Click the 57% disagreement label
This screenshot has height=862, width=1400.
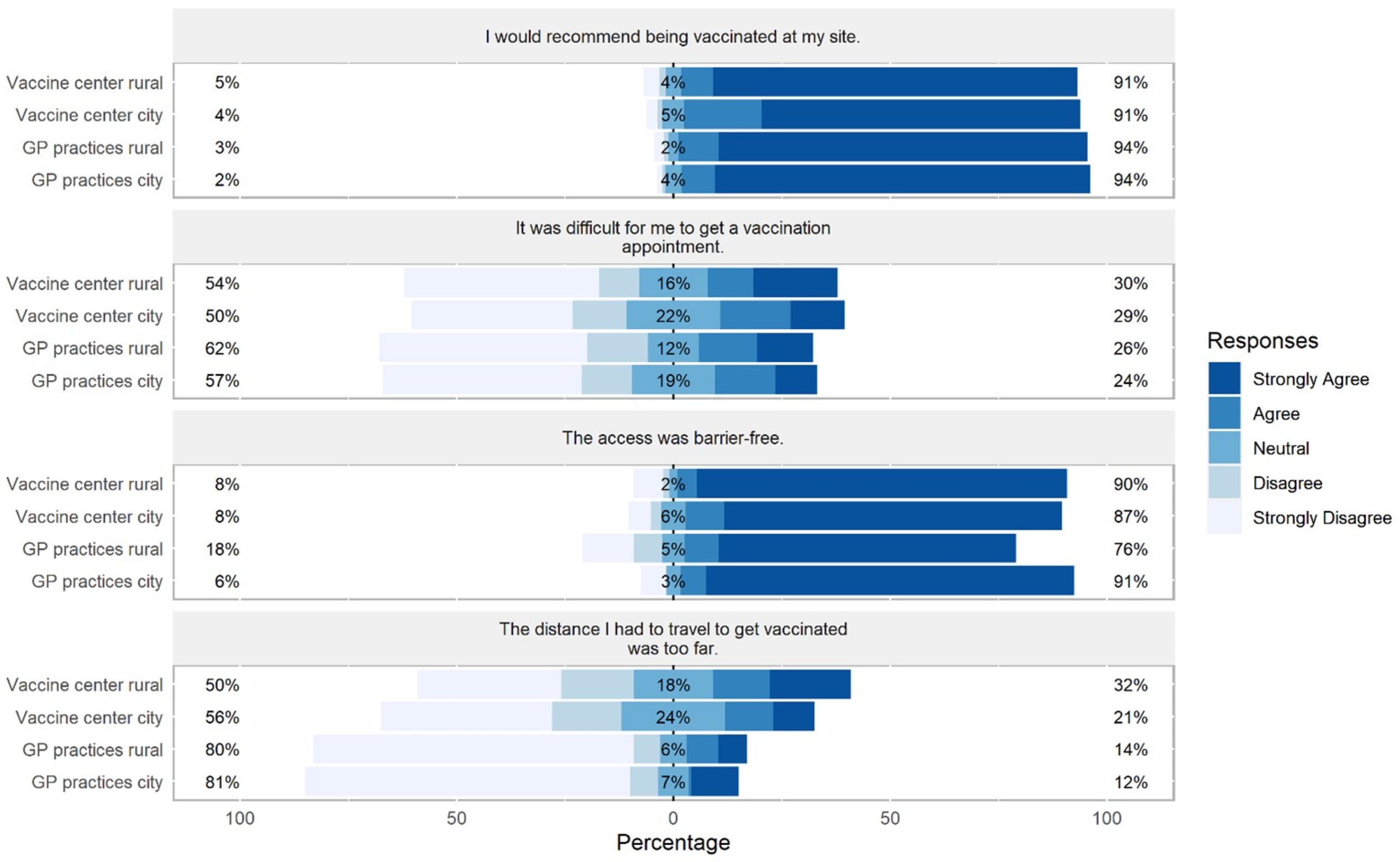point(222,381)
